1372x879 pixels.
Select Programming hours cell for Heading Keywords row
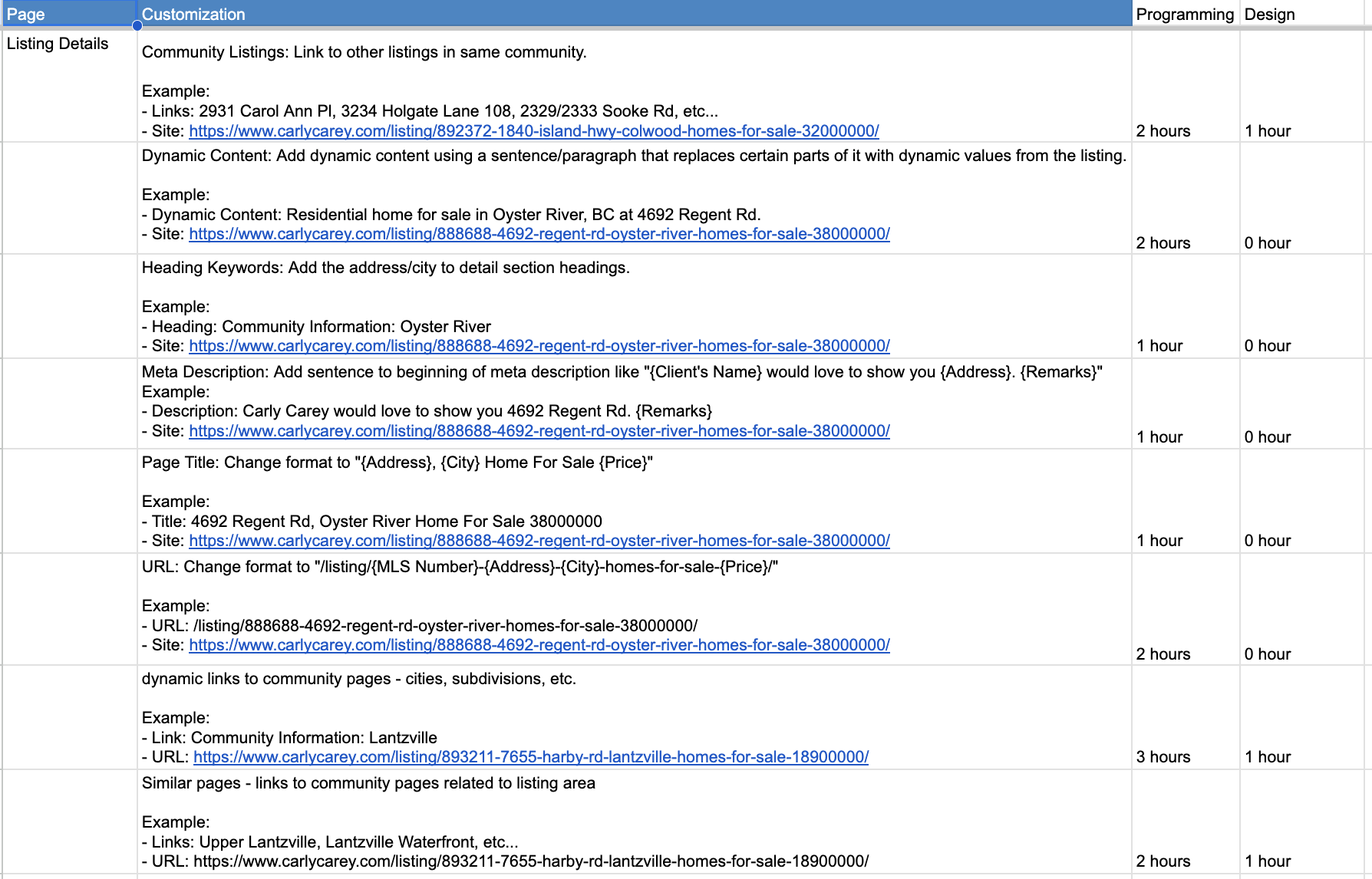tap(1185, 307)
